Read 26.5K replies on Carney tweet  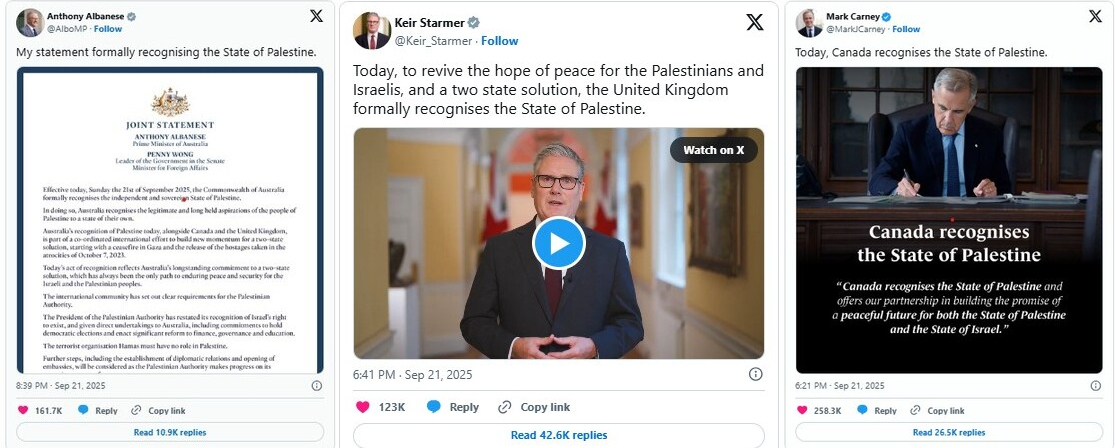tap(949, 432)
